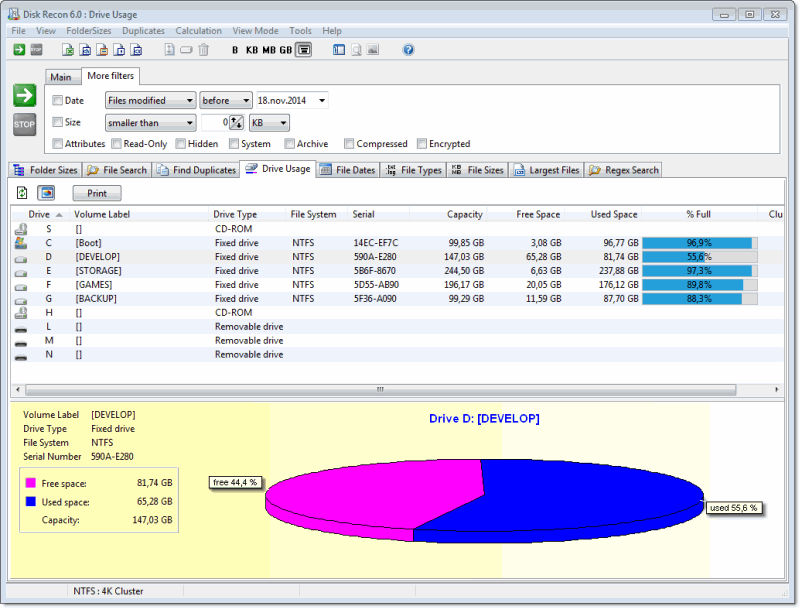Check the Compressed attribute checkbox

349,144
